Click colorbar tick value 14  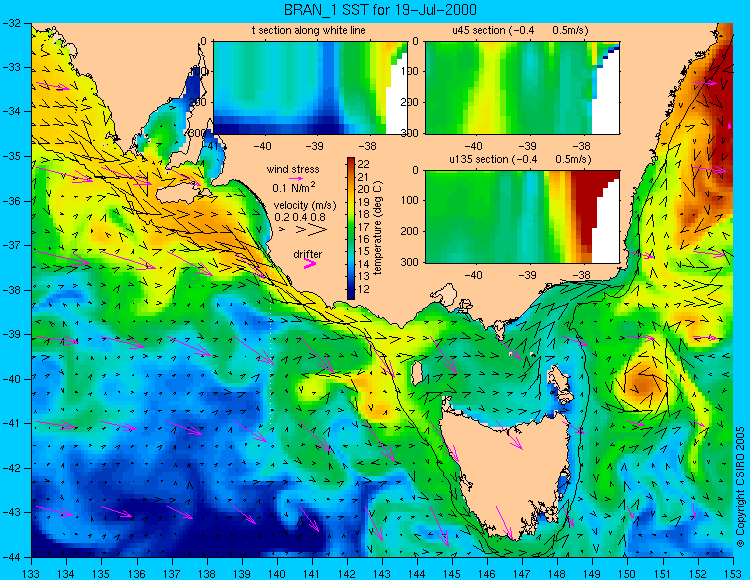[x=364, y=264]
